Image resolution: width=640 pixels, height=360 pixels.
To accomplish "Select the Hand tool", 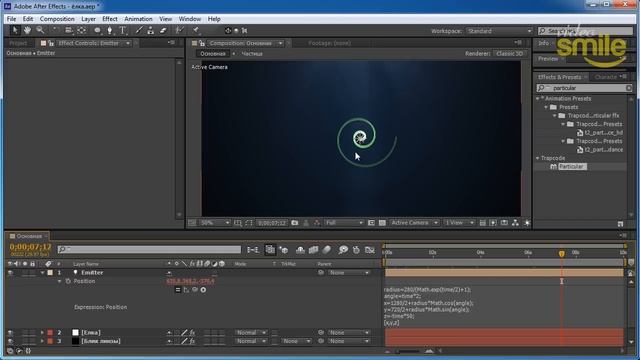I will [27, 30].
